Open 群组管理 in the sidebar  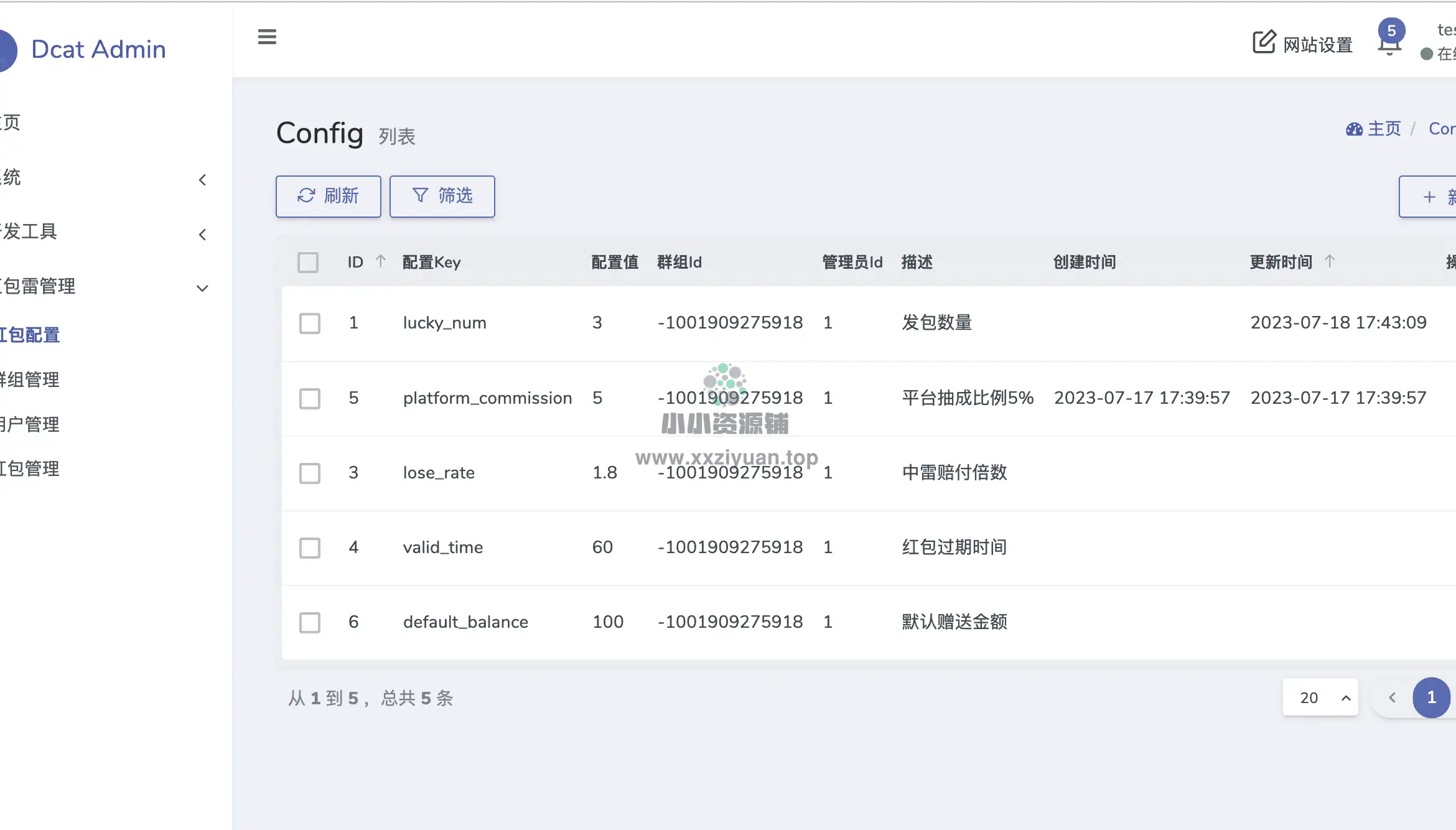(30, 380)
